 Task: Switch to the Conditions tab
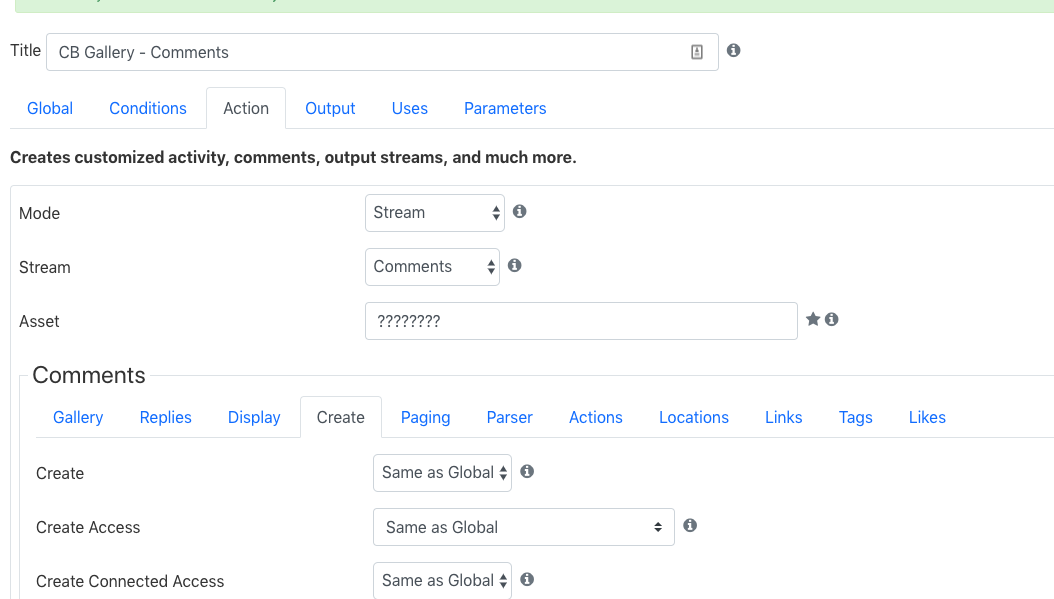(x=148, y=108)
